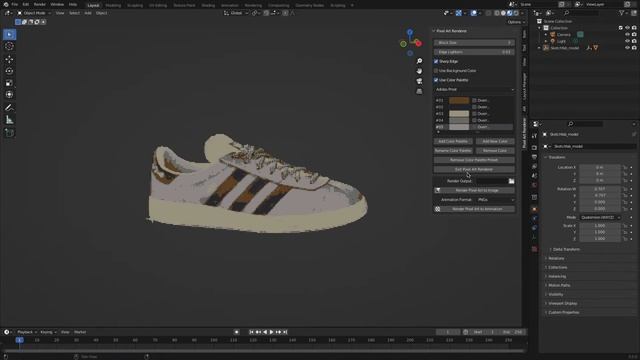Screen dimensions: 640x360
Task: Click the viewport zoom magnifier icon
Action: tap(419, 61)
